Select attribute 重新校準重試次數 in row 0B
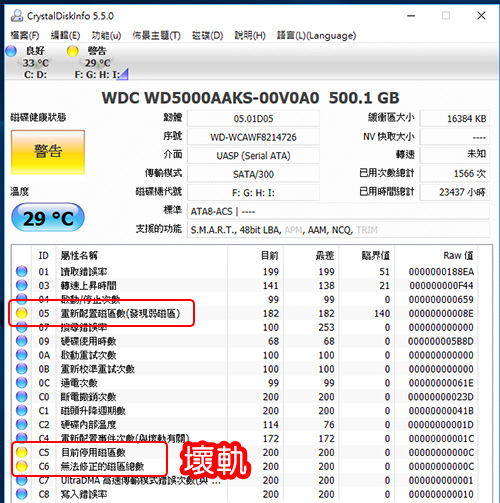500x503 pixels. [x=98, y=369]
